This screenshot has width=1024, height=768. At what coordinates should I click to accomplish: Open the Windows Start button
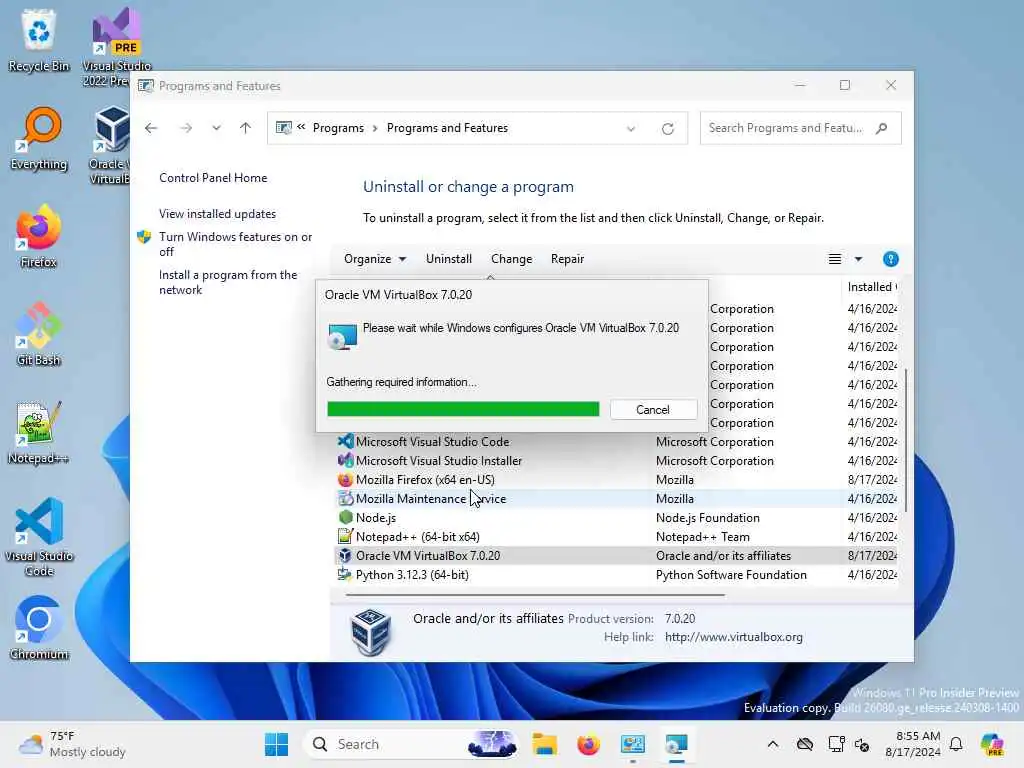276,744
